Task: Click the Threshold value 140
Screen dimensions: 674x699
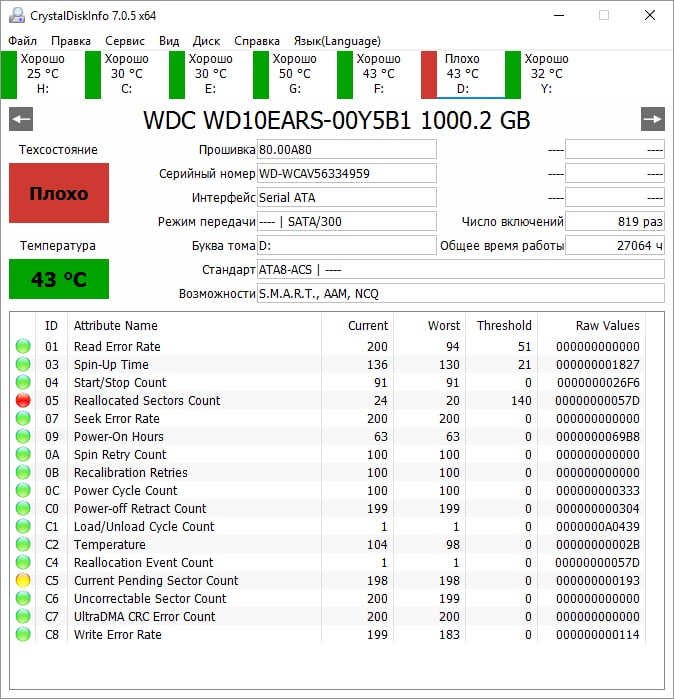Action: pyautogui.click(x=521, y=400)
